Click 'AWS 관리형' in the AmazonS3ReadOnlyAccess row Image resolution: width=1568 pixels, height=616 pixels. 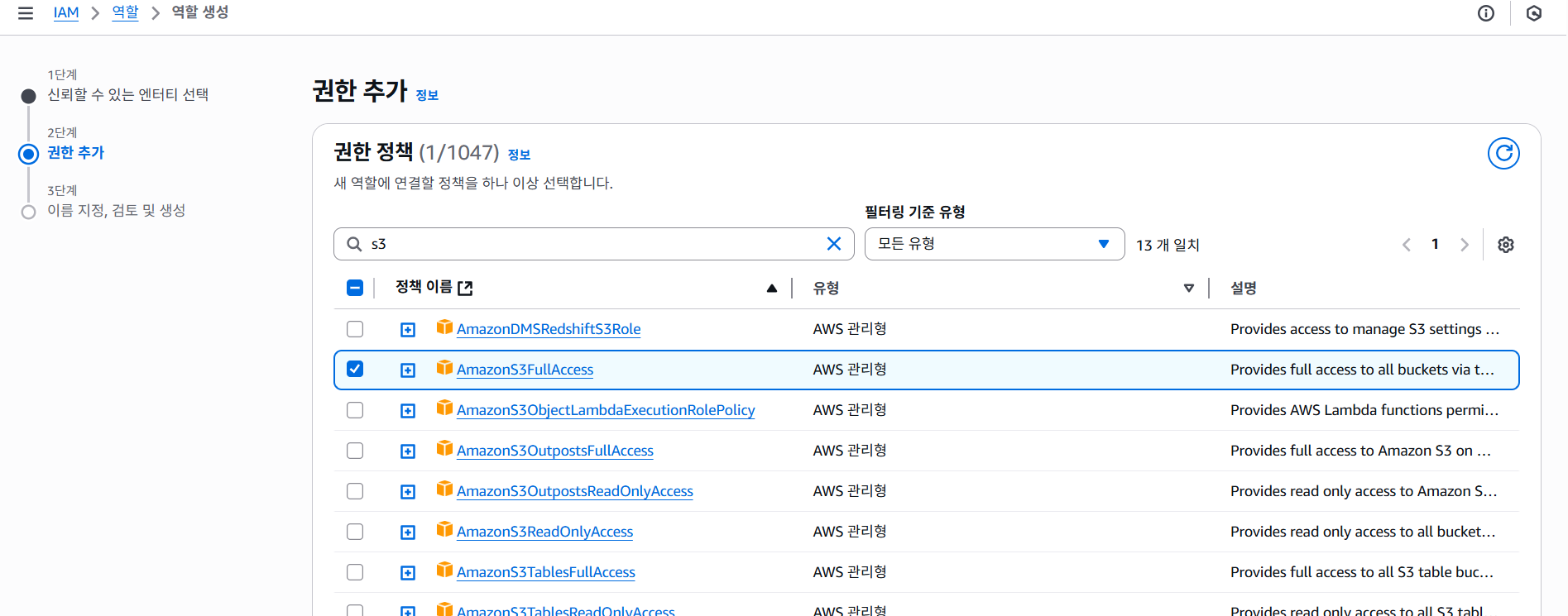(850, 532)
